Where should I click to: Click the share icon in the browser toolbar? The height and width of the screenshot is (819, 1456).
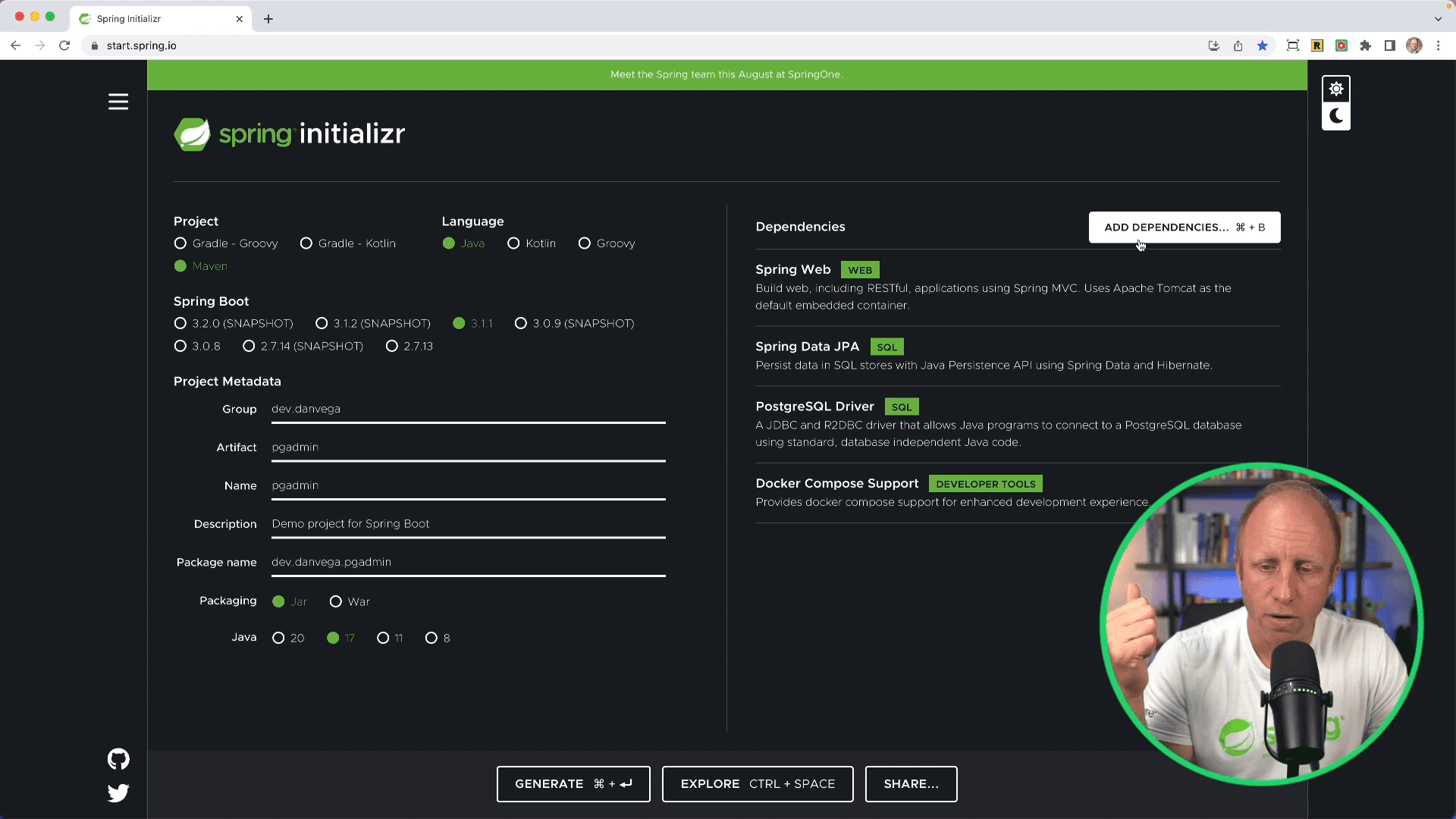pos(1238,45)
